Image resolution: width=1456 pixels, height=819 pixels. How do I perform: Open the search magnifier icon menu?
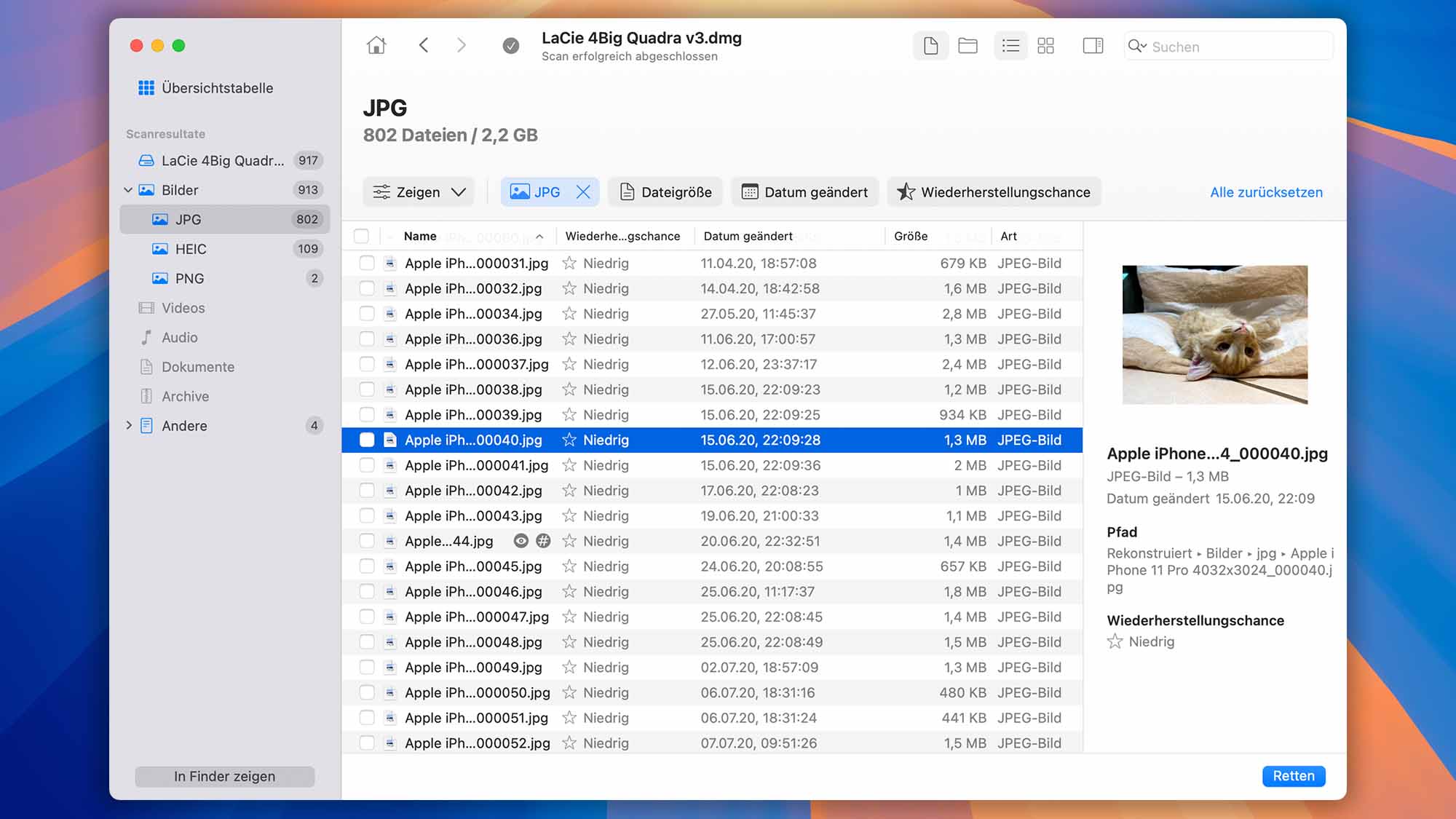[1136, 46]
